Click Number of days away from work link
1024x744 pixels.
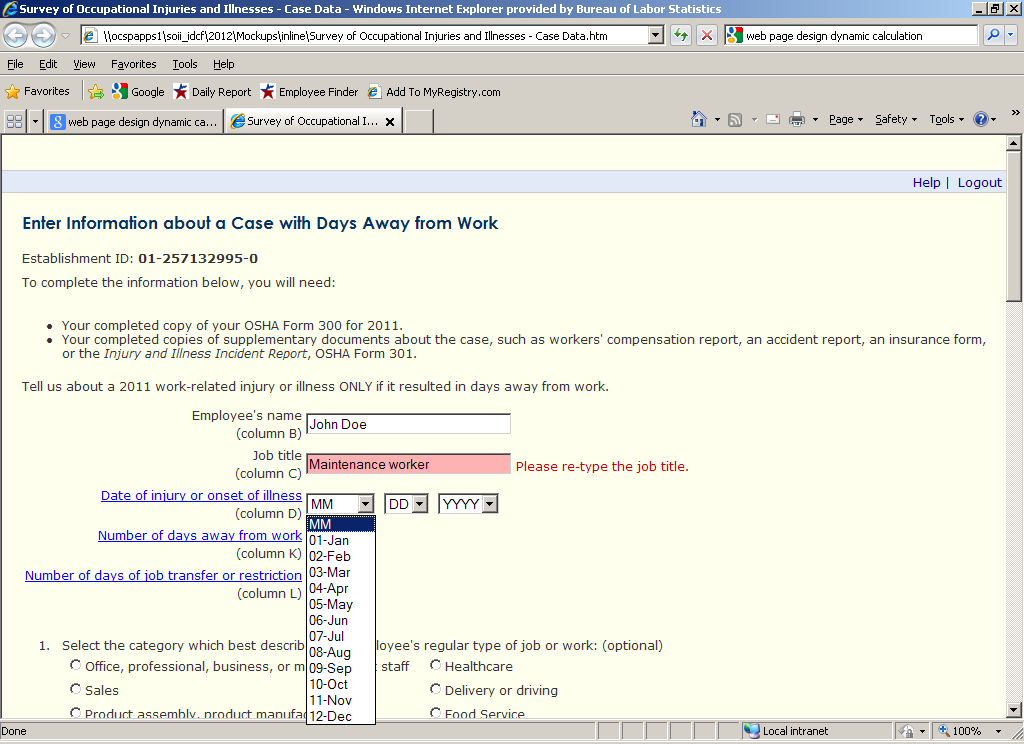[x=199, y=536]
